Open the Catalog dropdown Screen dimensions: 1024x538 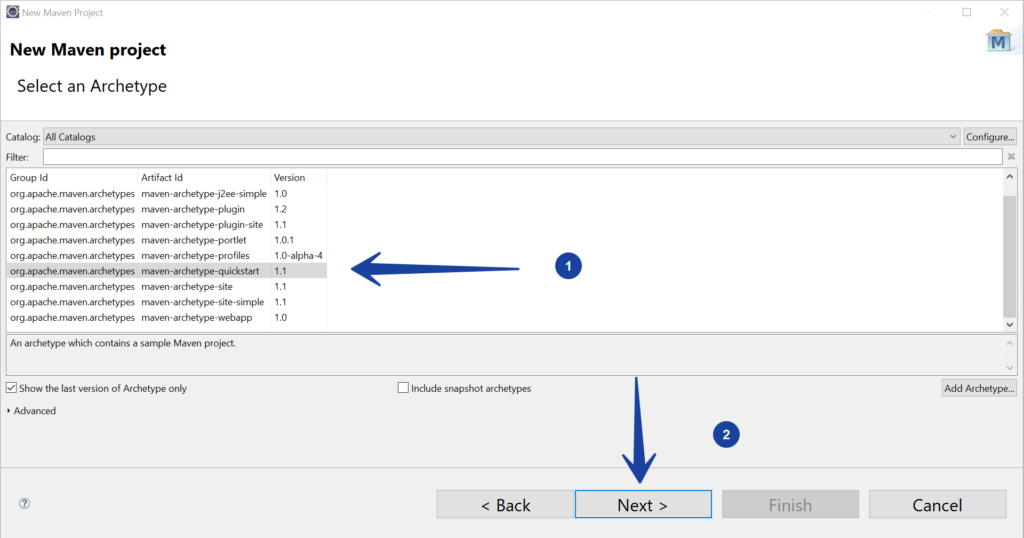click(502, 136)
